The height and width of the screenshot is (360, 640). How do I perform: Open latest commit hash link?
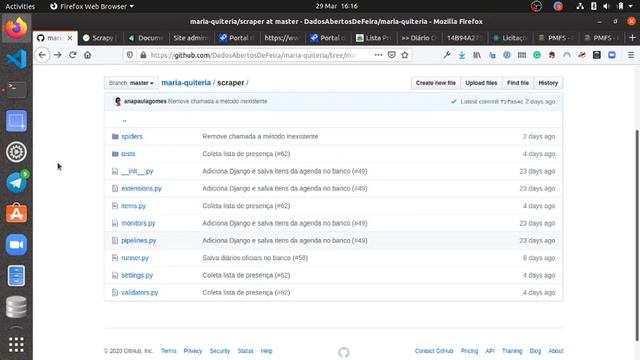pyautogui.click(x=512, y=102)
